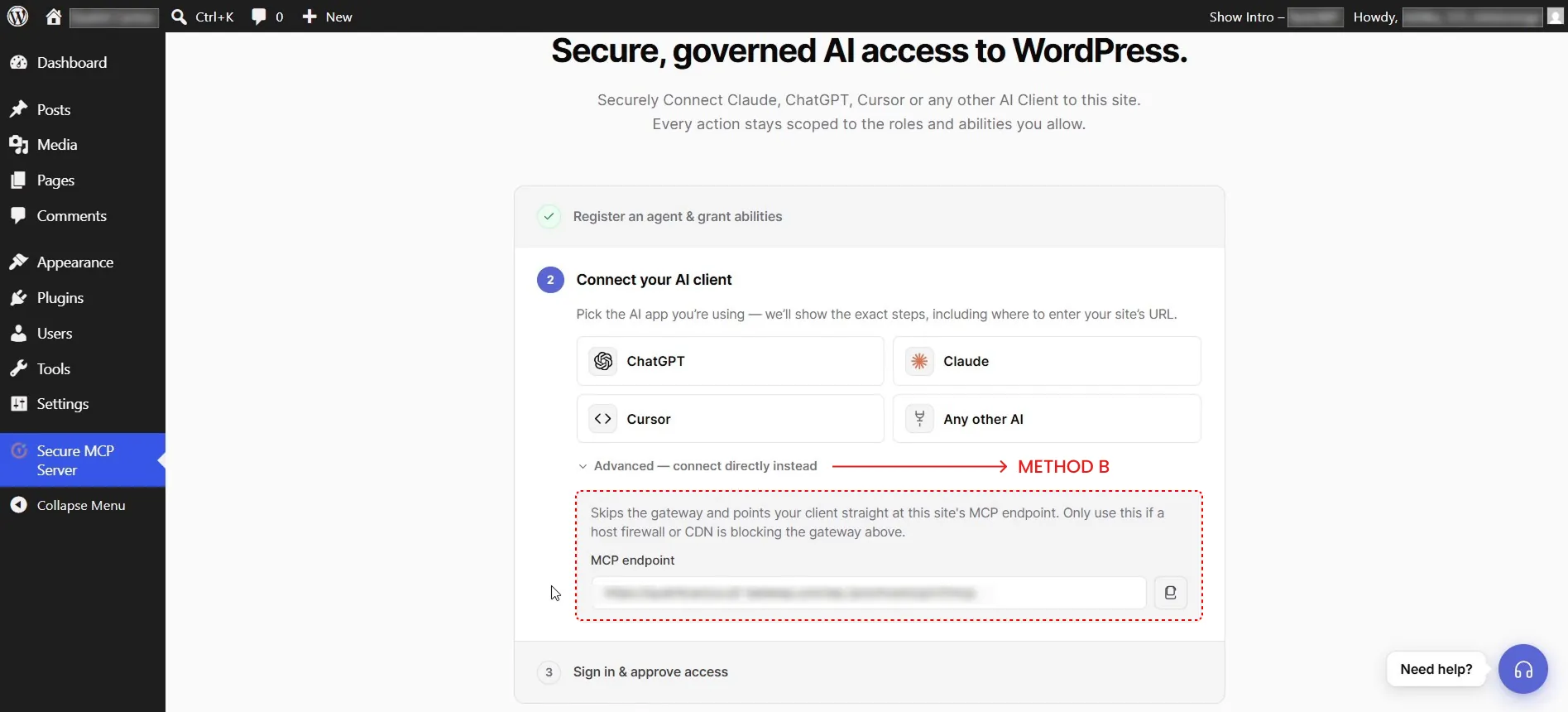This screenshot has width=1568, height=712.
Task: Click the Plugins plug icon
Action: coord(18,297)
